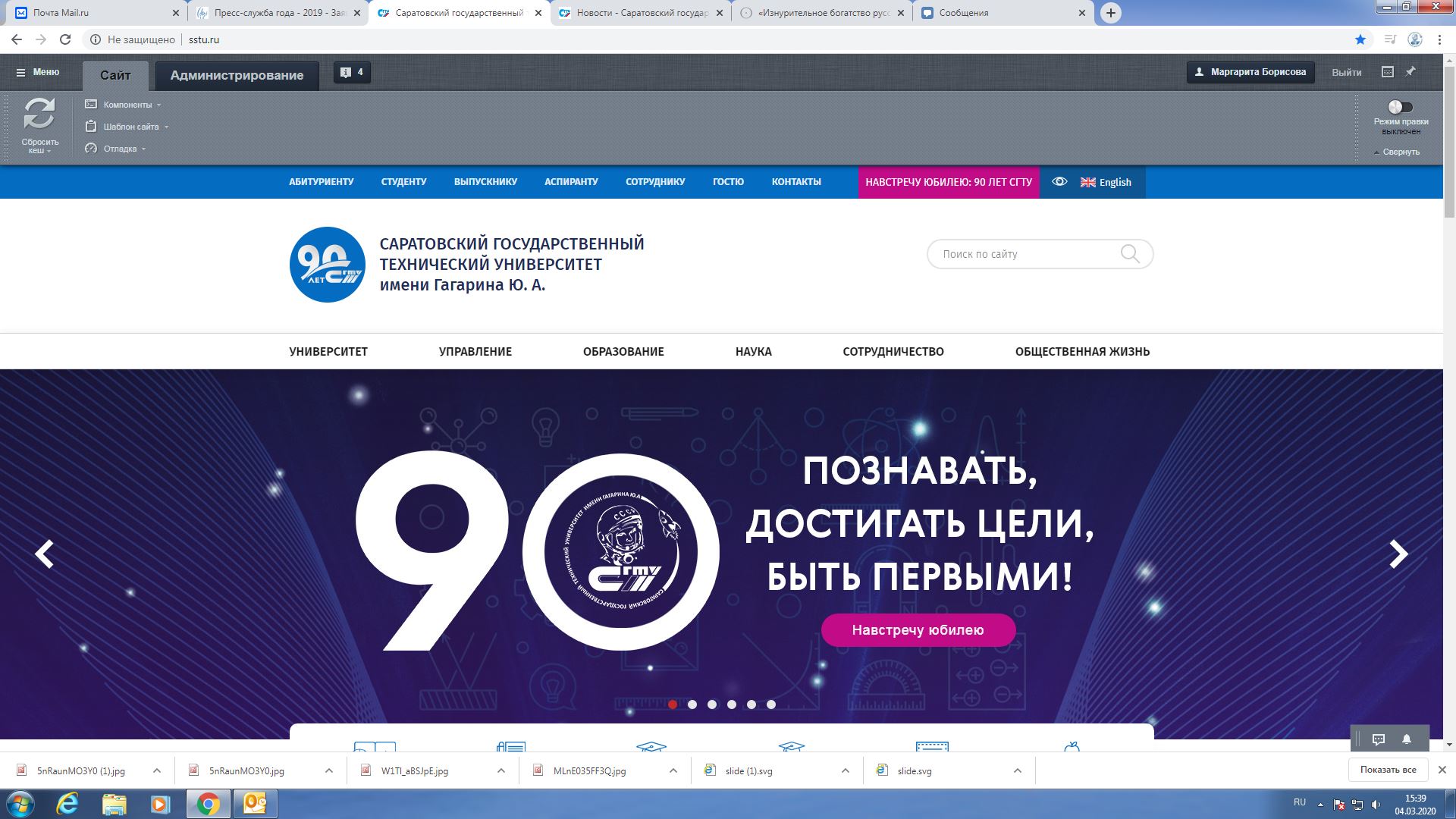The height and width of the screenshot is (819, 1456).
Task: Open options for W1Tl_aBSJpE.jpg download
Action: (500, 770)
